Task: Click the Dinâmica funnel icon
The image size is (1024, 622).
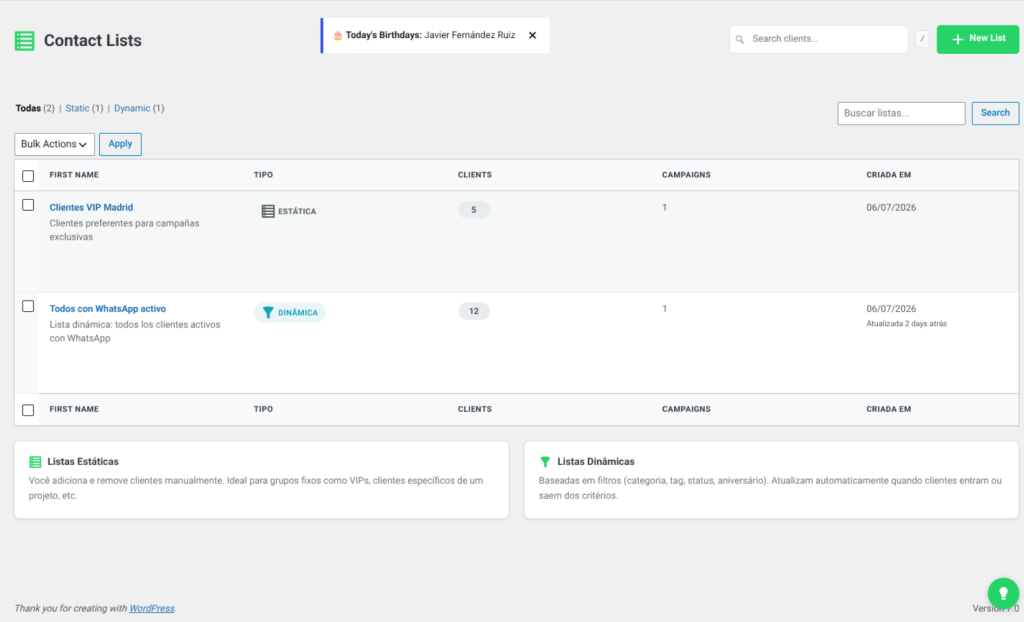Action: [x=268, y=312]
